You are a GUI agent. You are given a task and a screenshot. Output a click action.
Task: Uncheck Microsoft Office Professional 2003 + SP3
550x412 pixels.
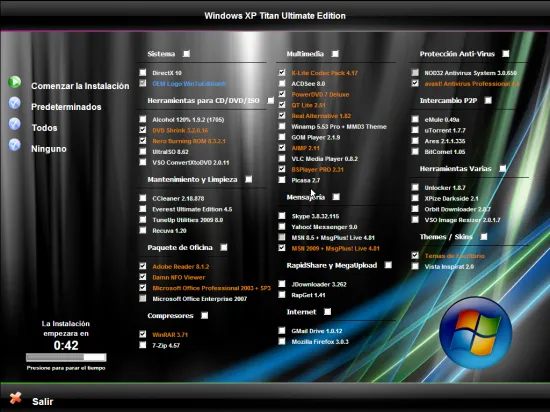click(143, 288)
